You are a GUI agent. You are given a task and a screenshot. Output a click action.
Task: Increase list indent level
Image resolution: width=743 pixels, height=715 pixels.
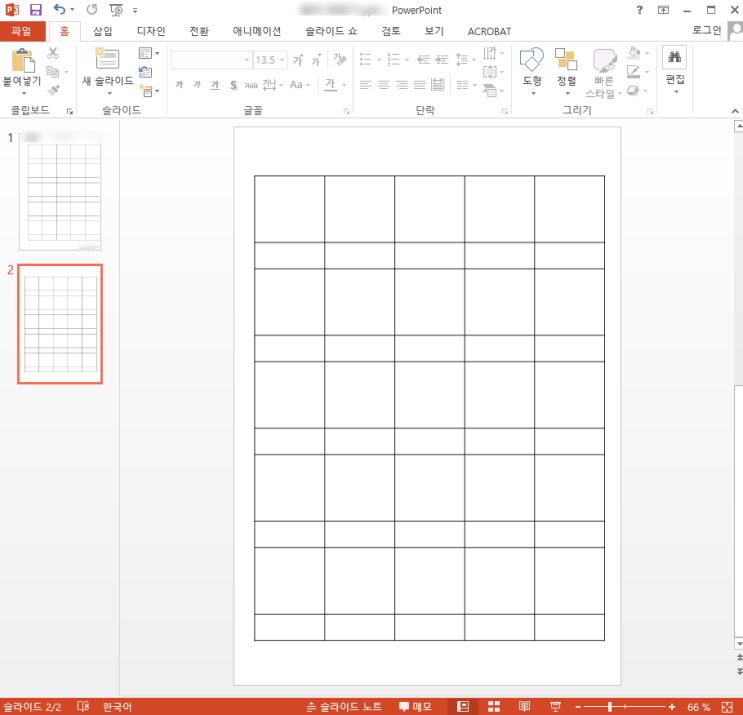coord(442,60)
